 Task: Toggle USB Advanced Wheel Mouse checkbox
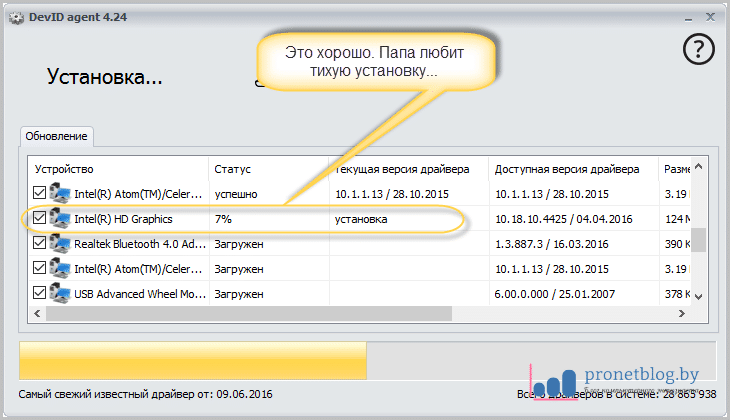click(40, 294)
